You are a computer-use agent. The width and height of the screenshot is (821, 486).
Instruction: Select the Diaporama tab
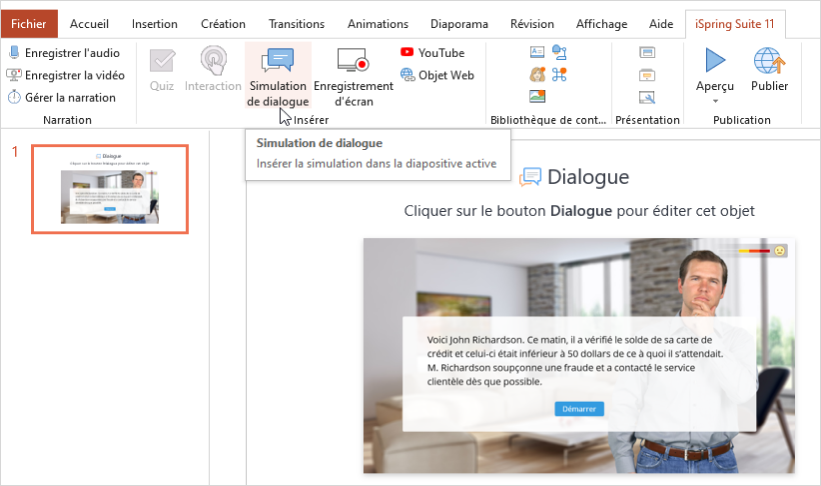click(x=459, y=24)
